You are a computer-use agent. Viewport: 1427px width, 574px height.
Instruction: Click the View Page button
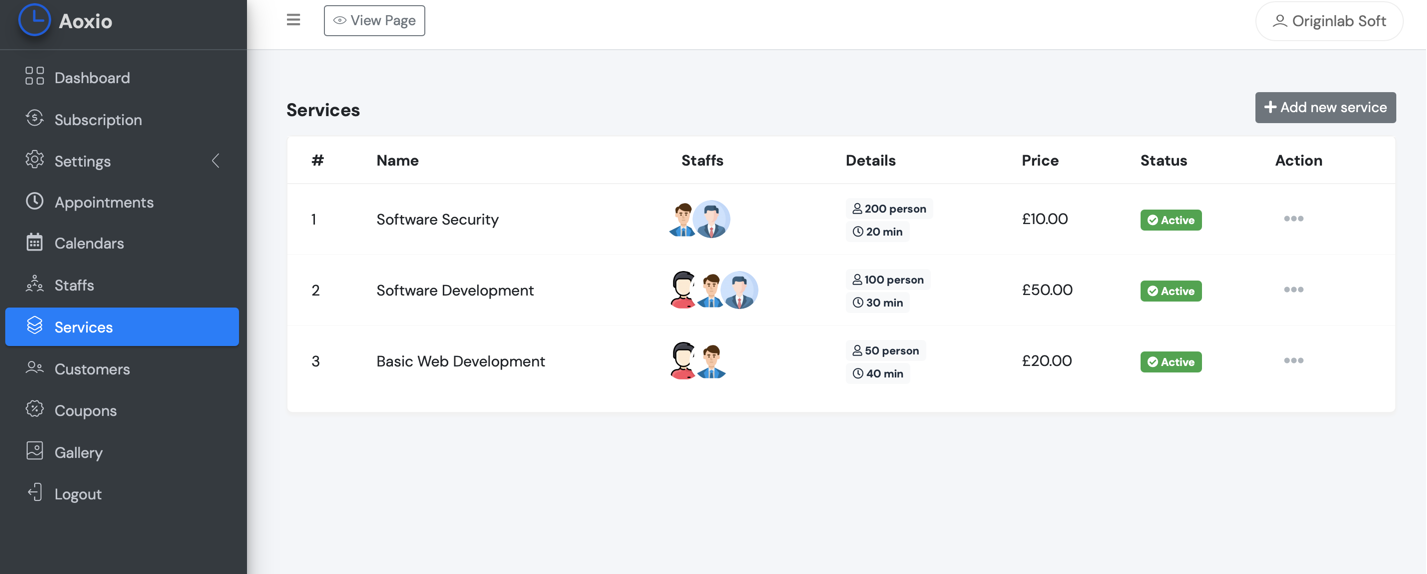point(374,20)
